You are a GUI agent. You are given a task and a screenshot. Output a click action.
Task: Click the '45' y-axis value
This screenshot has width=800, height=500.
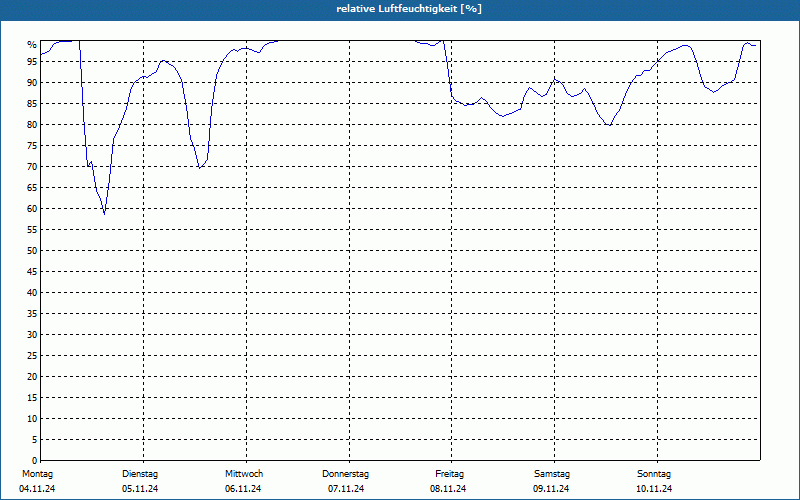click(x=32, y=272)
